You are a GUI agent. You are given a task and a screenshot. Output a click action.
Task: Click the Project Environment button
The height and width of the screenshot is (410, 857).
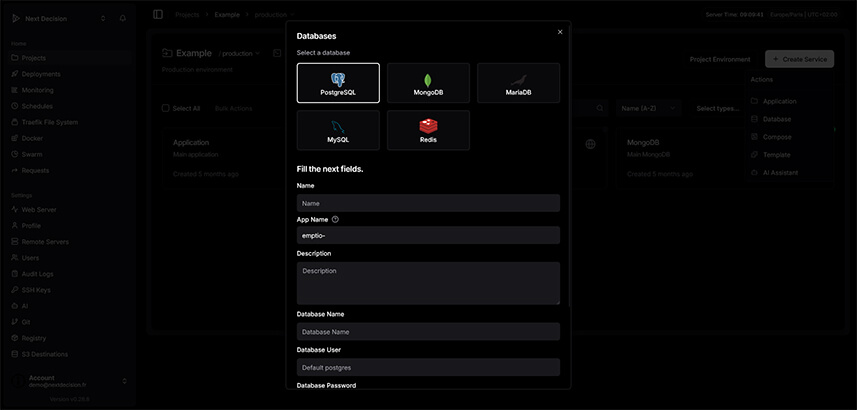point(720,59)
